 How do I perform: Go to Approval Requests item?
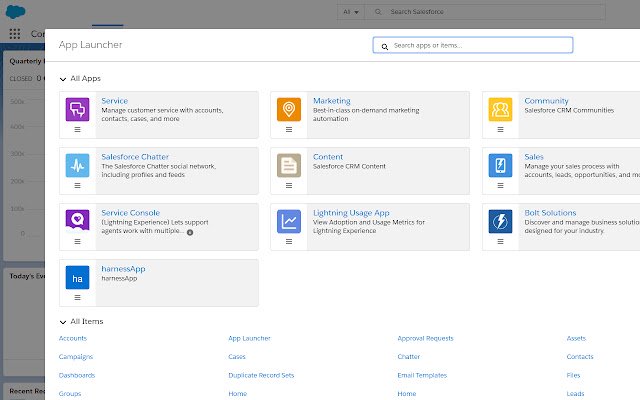pos(425,338)
